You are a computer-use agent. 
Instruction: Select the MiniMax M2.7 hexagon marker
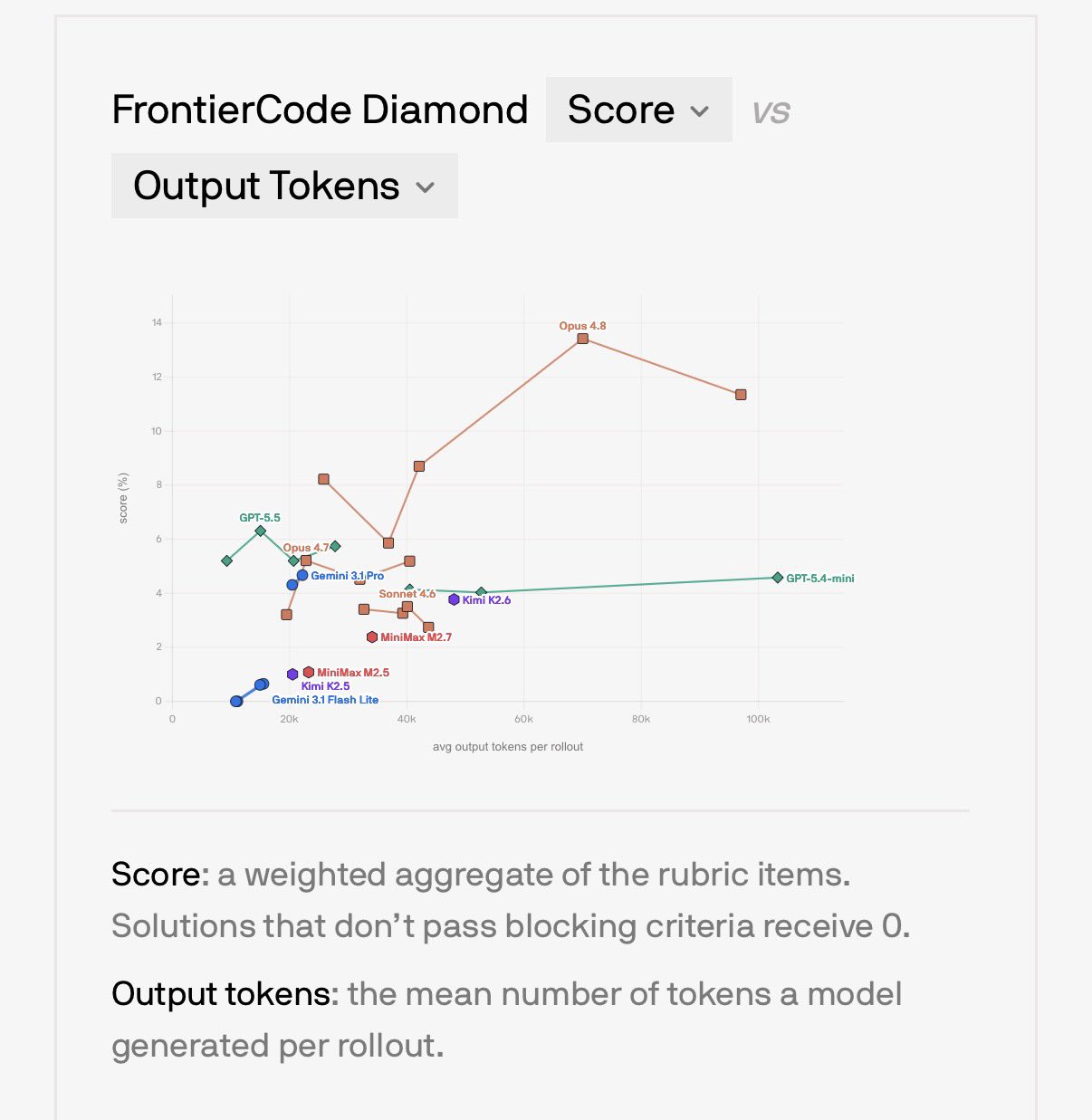tap(371, 637)
